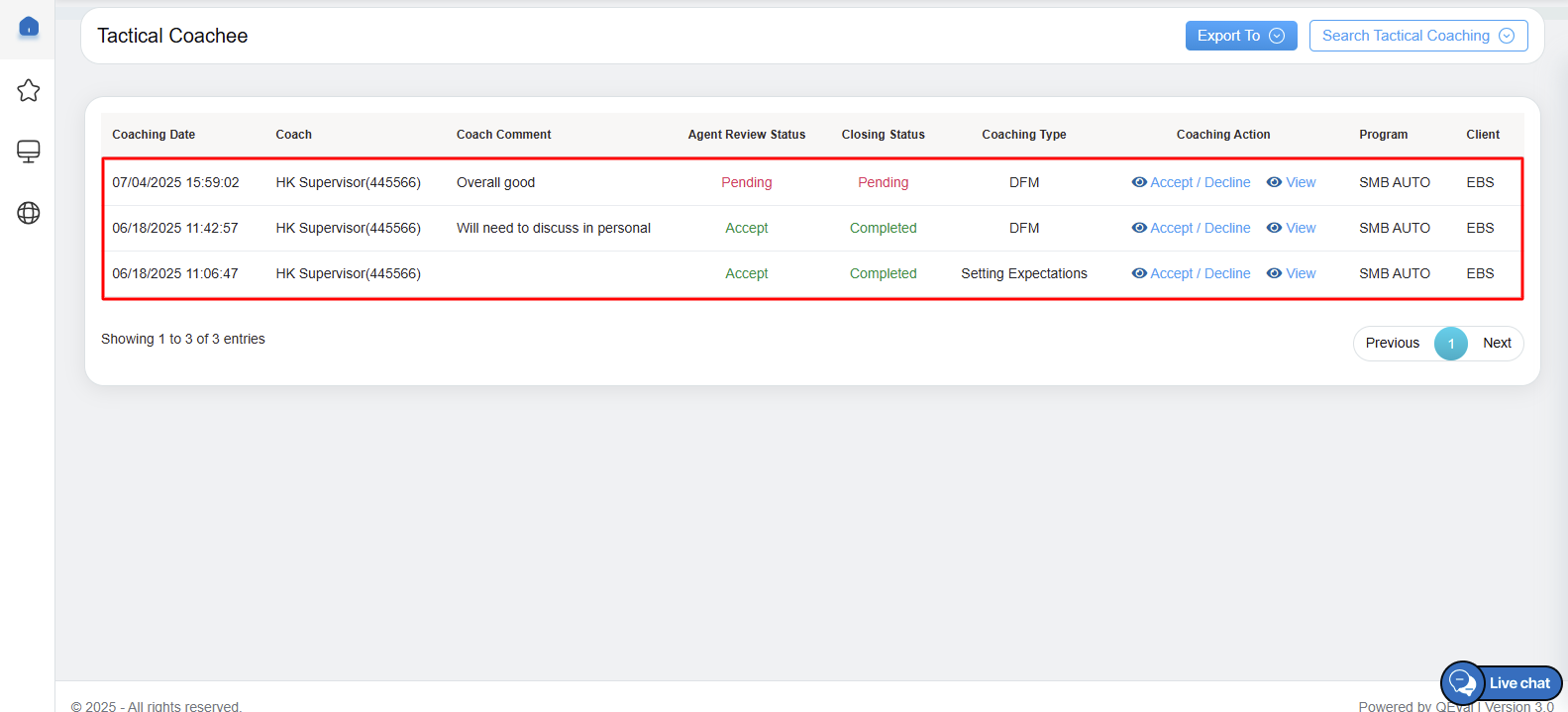
Task: Click the star favorites sidebar icon
Action: (29, 90)
